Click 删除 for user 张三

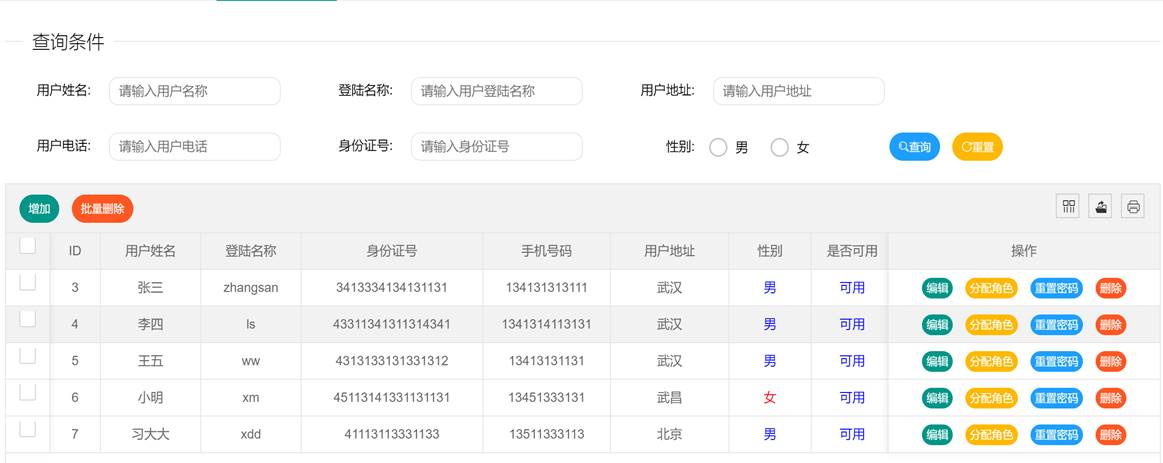point(1110,288)
